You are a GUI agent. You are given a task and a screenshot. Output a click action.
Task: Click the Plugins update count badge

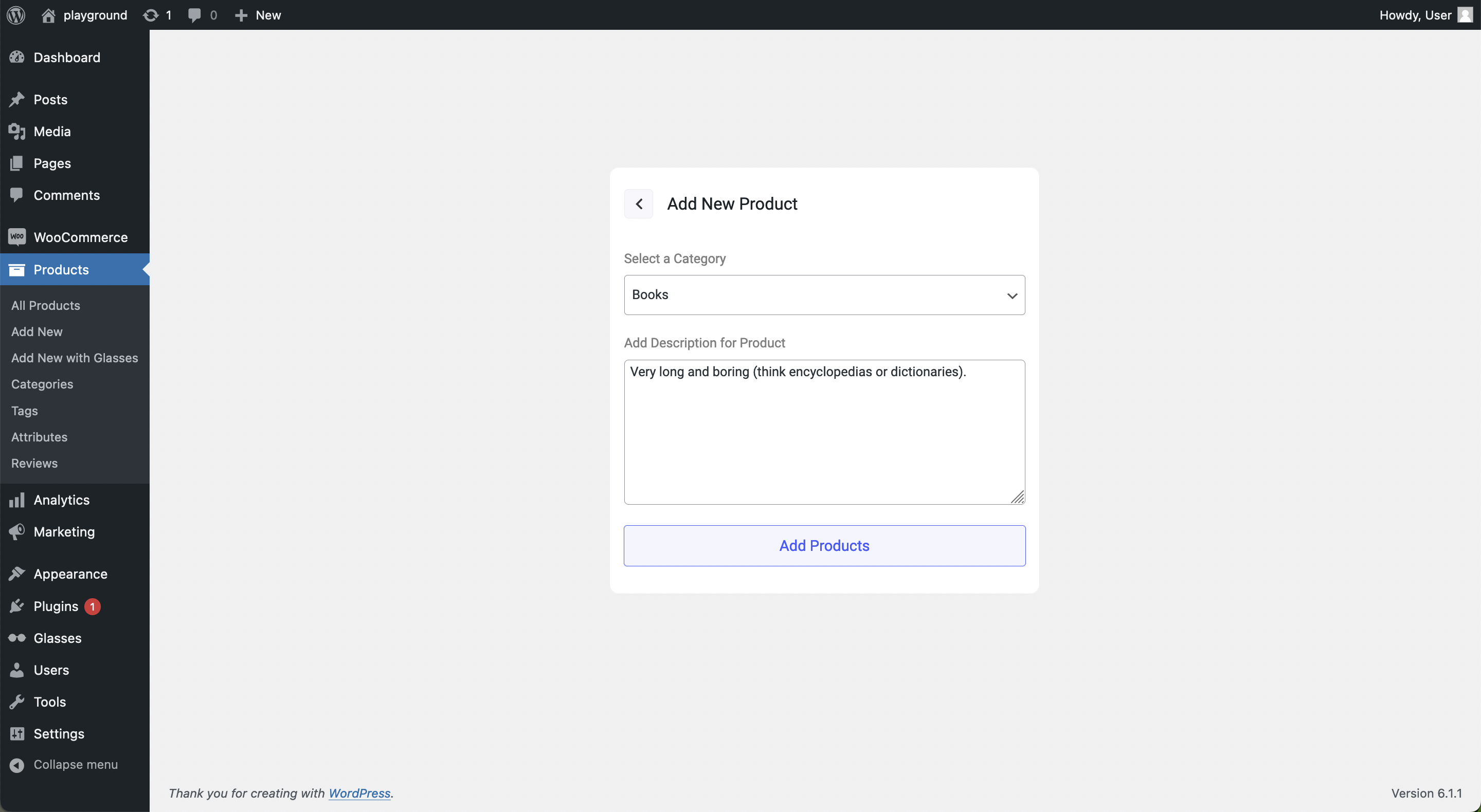click(92, 606)
